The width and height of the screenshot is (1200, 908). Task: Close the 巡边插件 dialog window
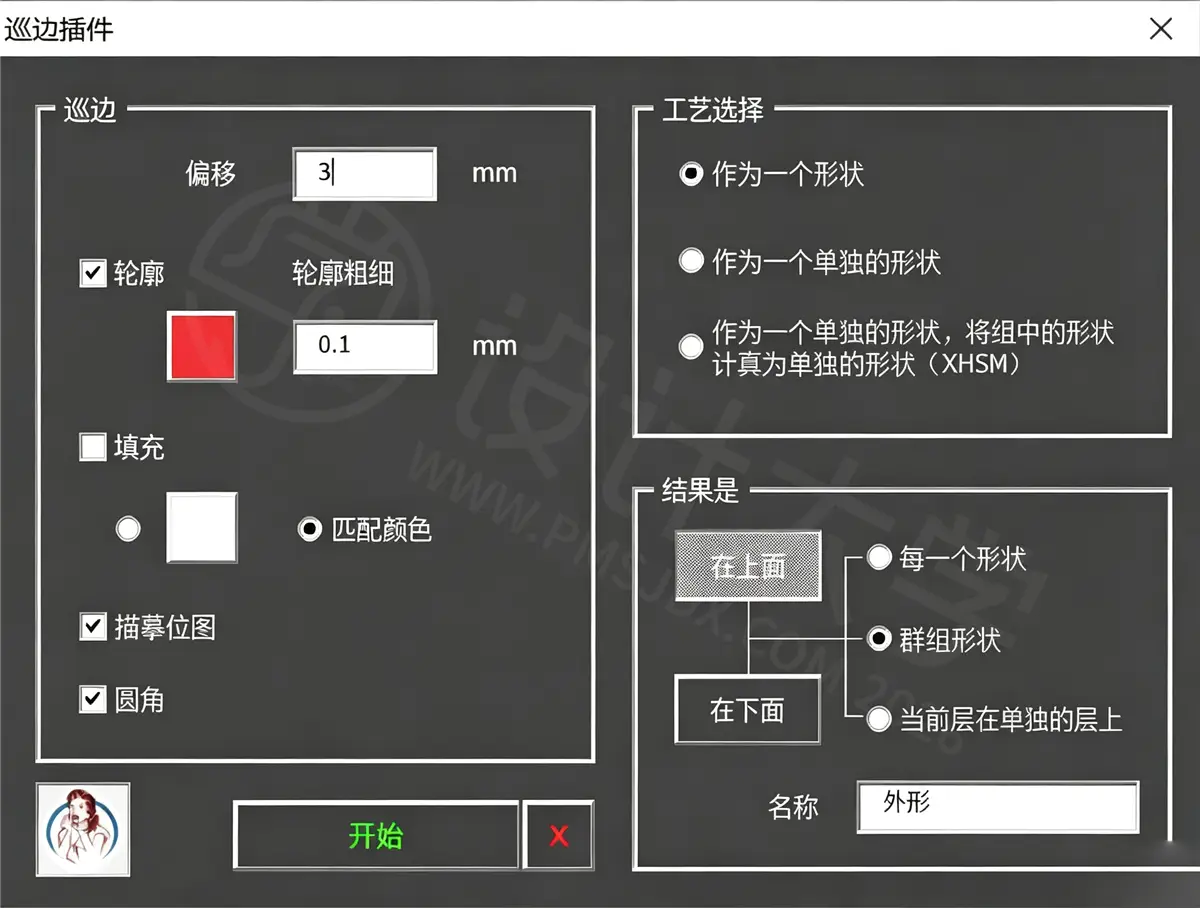(x=1160, y=28)
